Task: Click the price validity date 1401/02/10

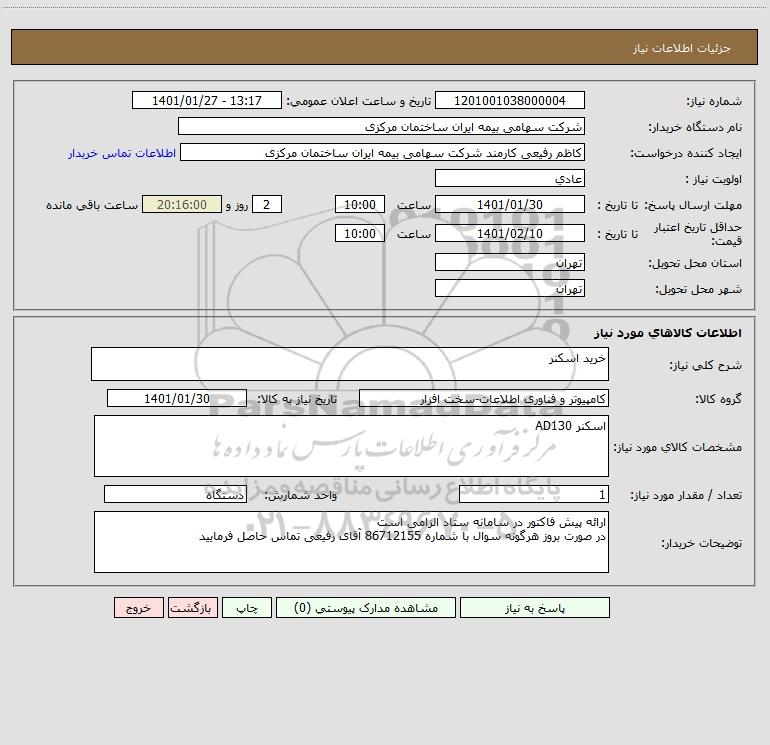Action: coord(510,233)
